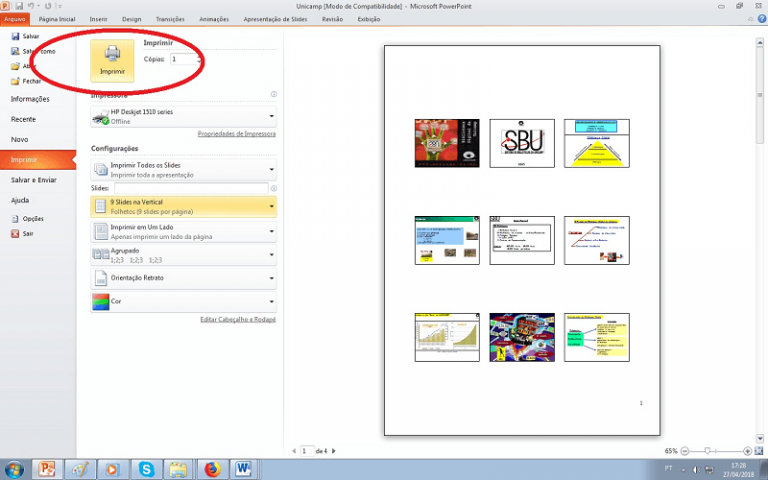768x480 pixels.
Task: Click the Editar Cabeçalho e Rodapé link
Action: (238, 319)
